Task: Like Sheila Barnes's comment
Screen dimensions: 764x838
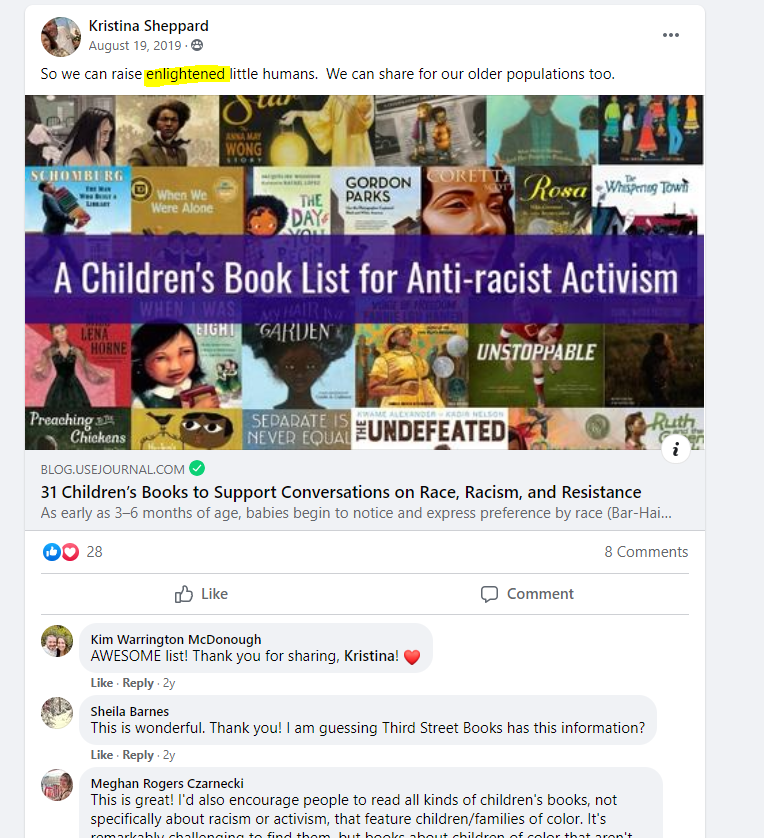Action: 102,755
